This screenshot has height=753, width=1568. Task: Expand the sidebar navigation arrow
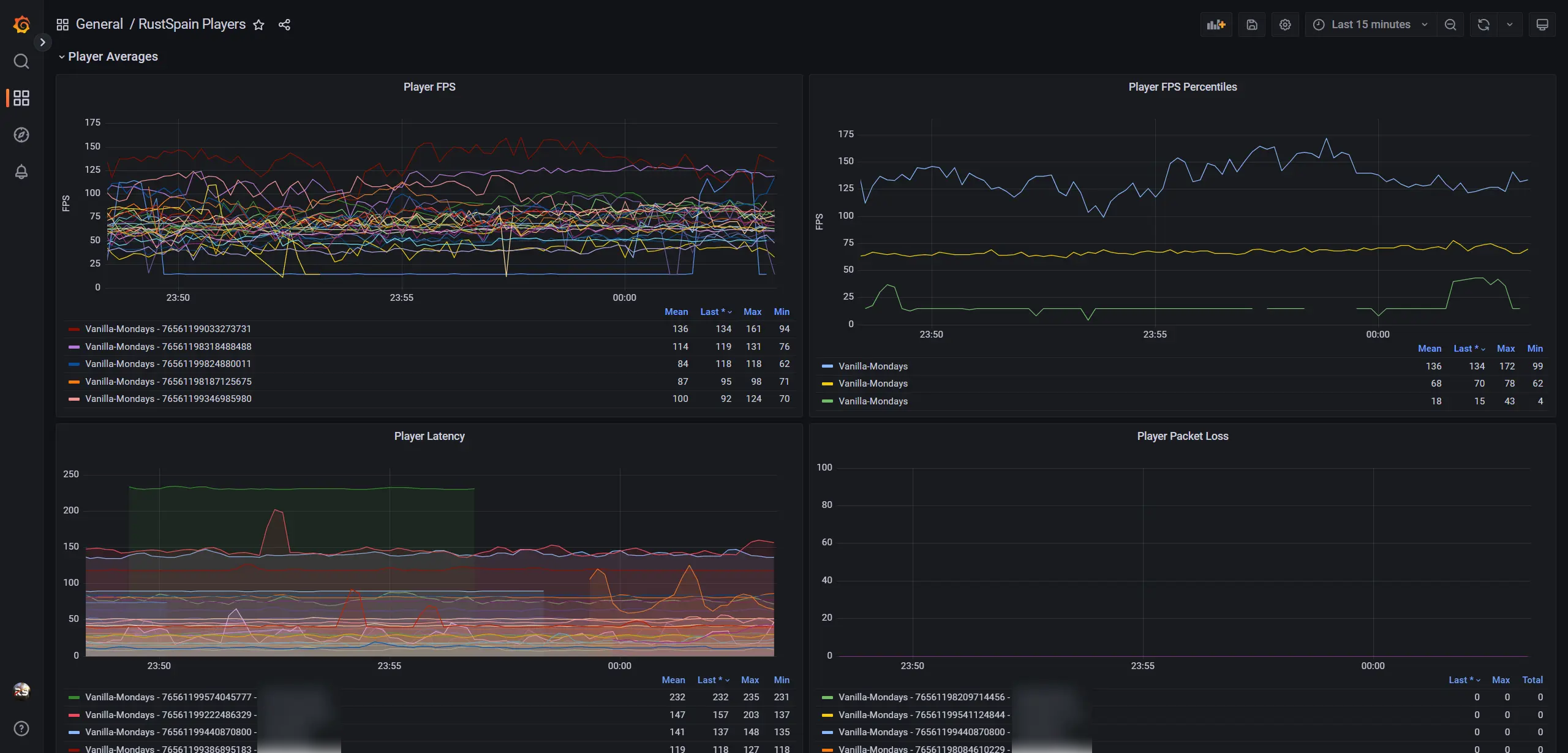[x=42, y=42]
